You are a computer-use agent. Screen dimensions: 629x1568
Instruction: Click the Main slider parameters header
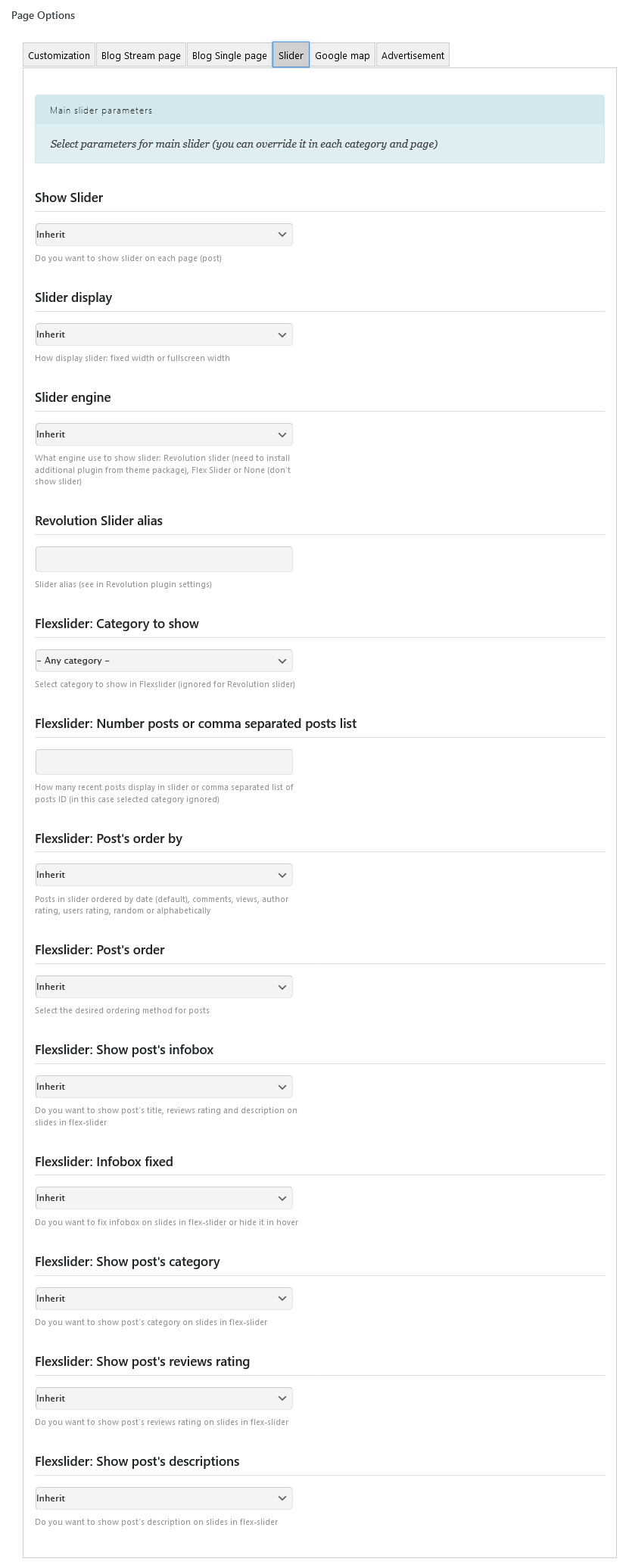[x=319, y=110]
